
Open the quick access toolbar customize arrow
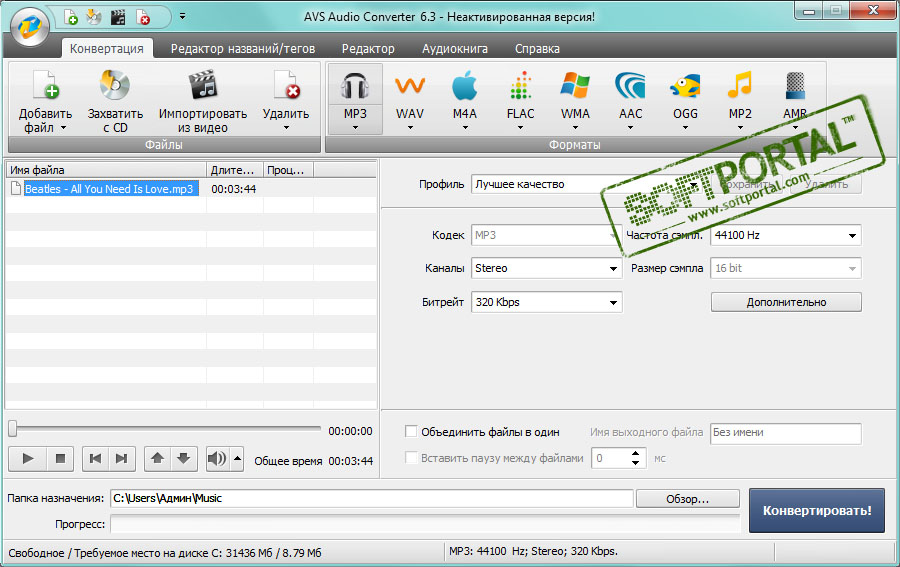(x=182, y=16)
